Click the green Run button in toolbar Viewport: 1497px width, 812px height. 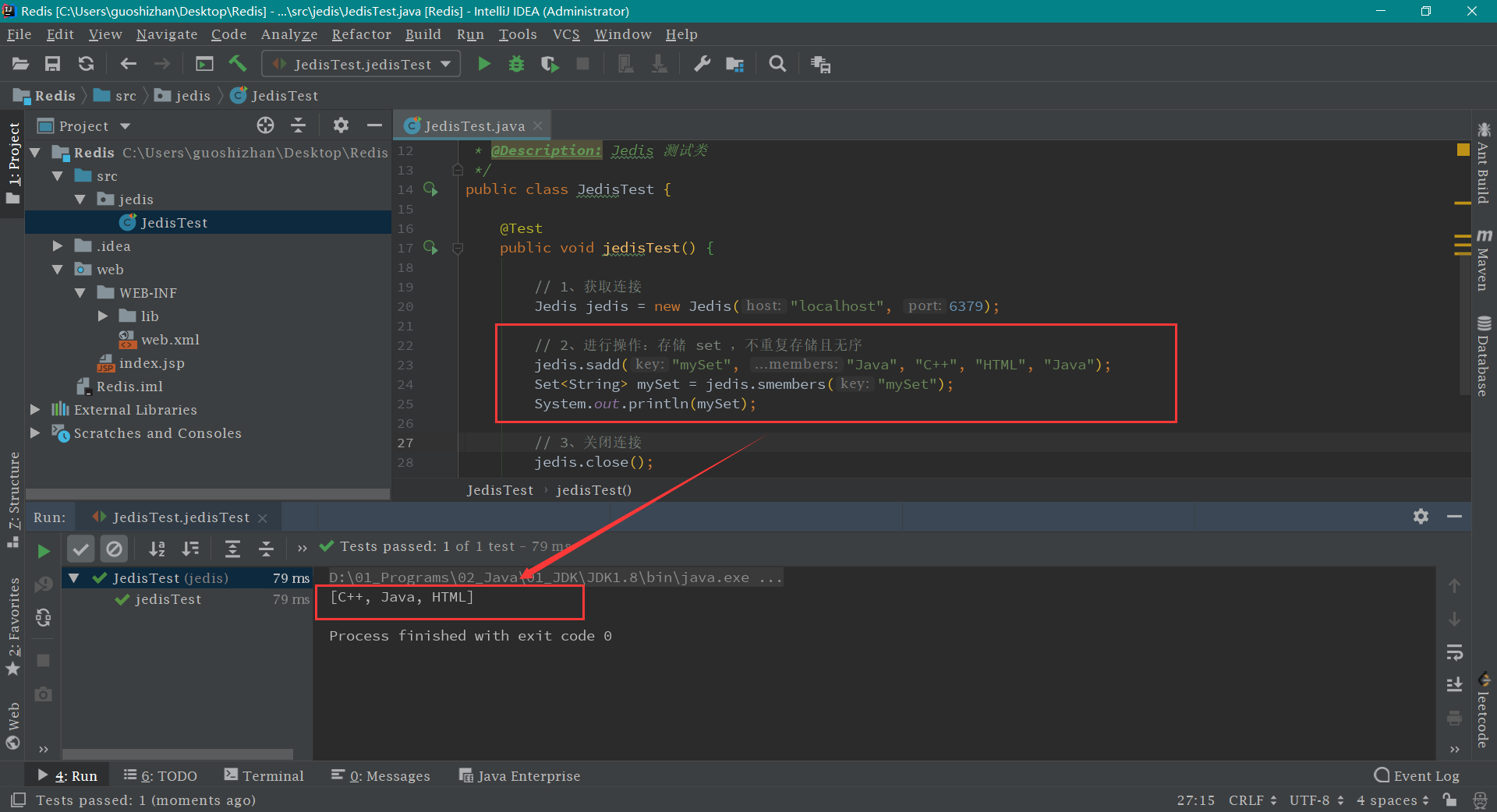click(x=483, y=64)
